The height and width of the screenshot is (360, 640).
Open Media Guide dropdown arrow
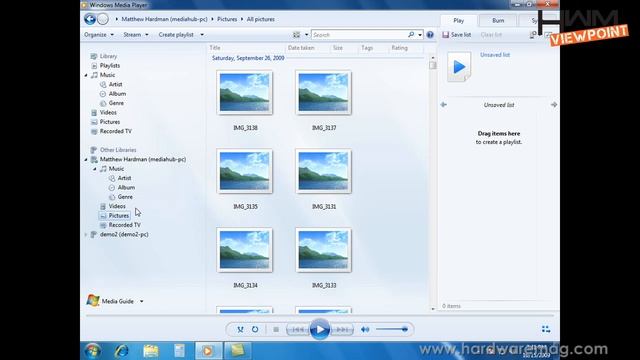pos(142,302)
